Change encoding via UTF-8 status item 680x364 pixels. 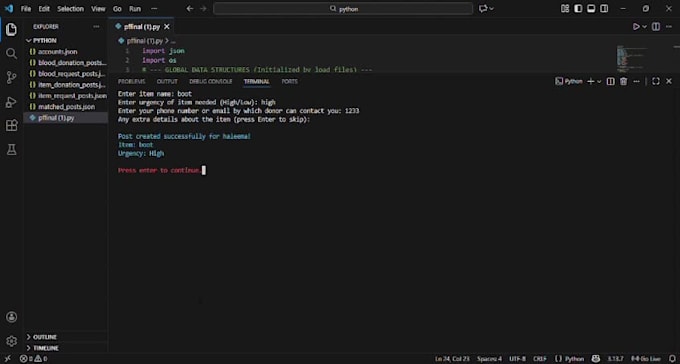[517, 359]
